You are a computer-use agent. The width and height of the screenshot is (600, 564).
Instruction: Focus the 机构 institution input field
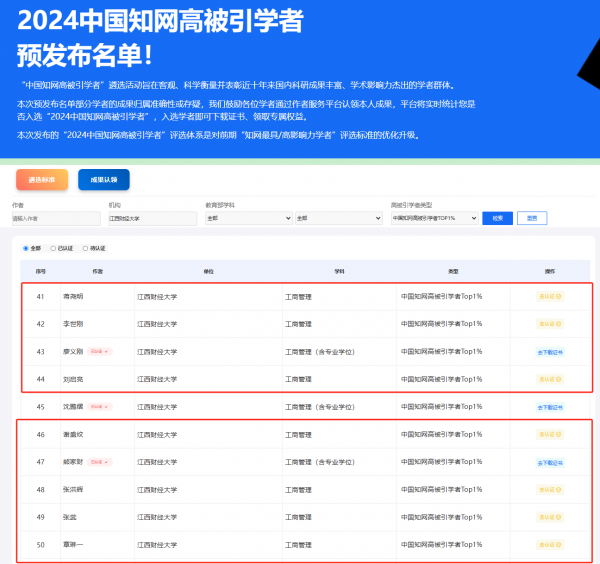tap(153, 218)
